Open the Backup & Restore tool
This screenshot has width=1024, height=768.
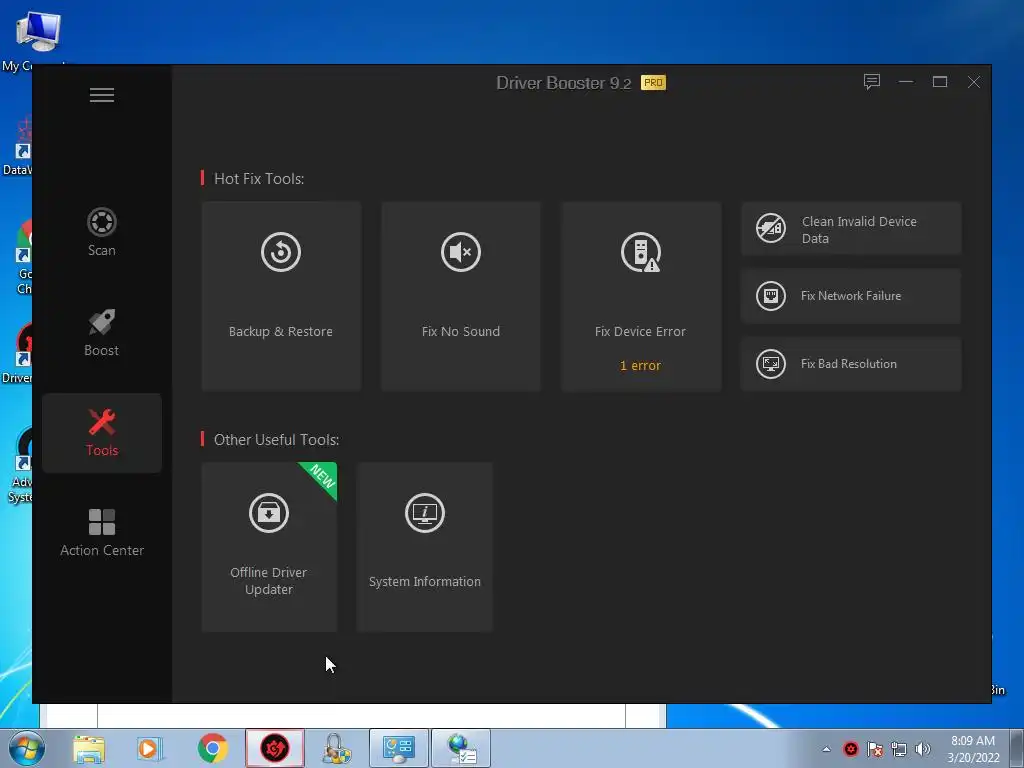click(281, 296)
